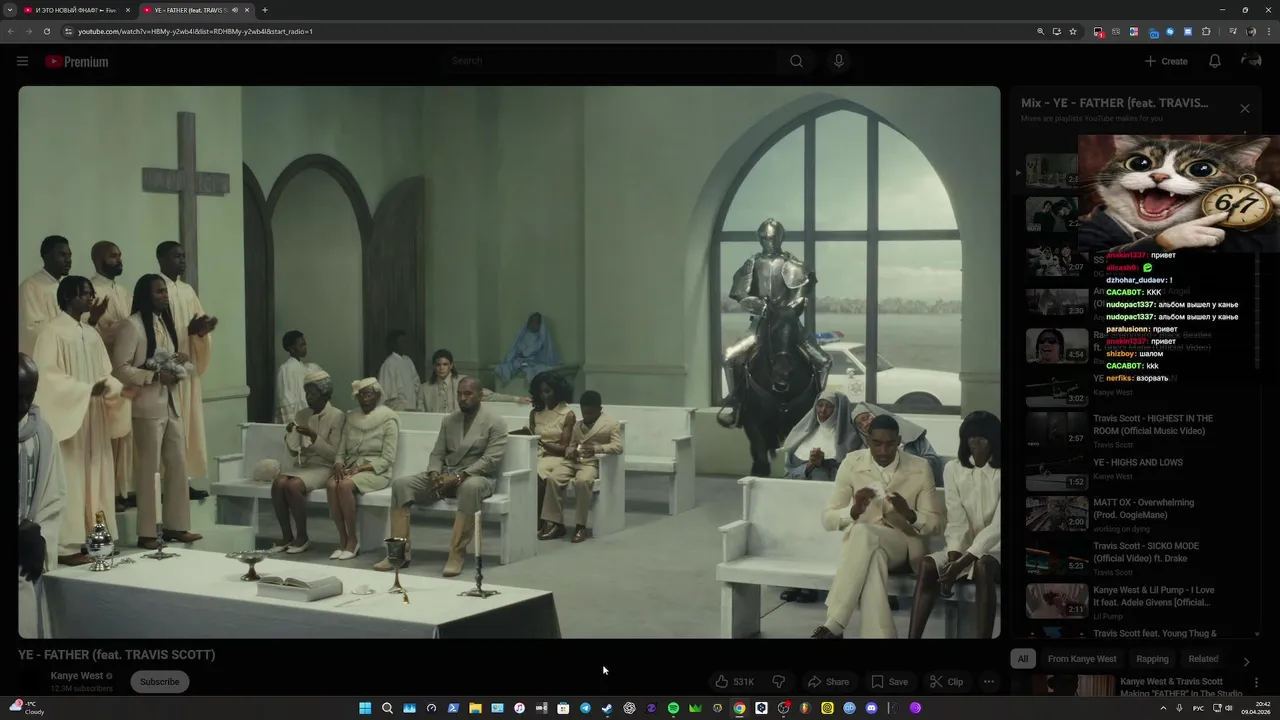The width and height of the screenshot is (1280, 720).
Task: Focus the YouTube search field
Action: [x=612, y=61]
